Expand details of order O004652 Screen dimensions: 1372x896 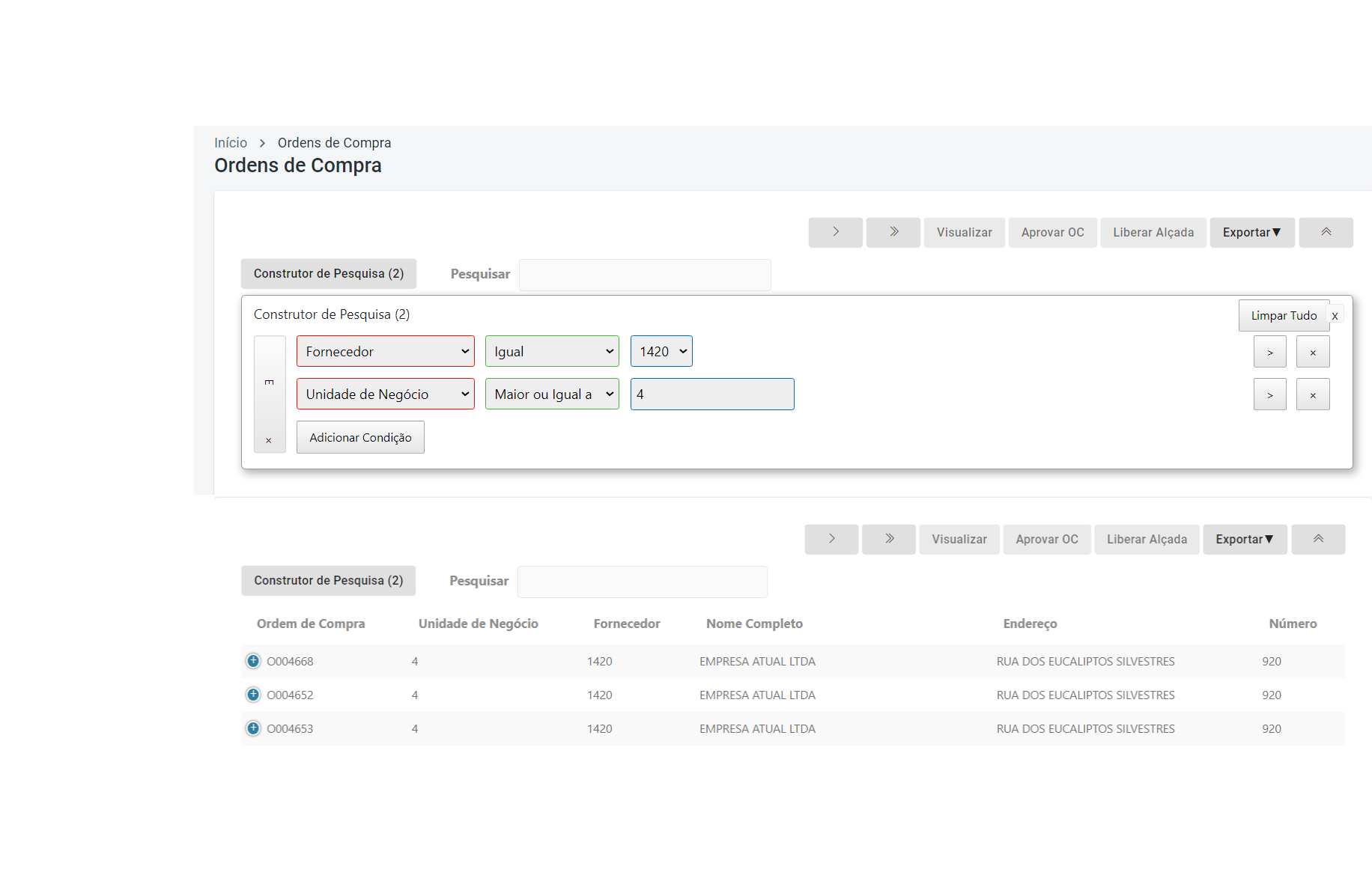coord(253,695)
